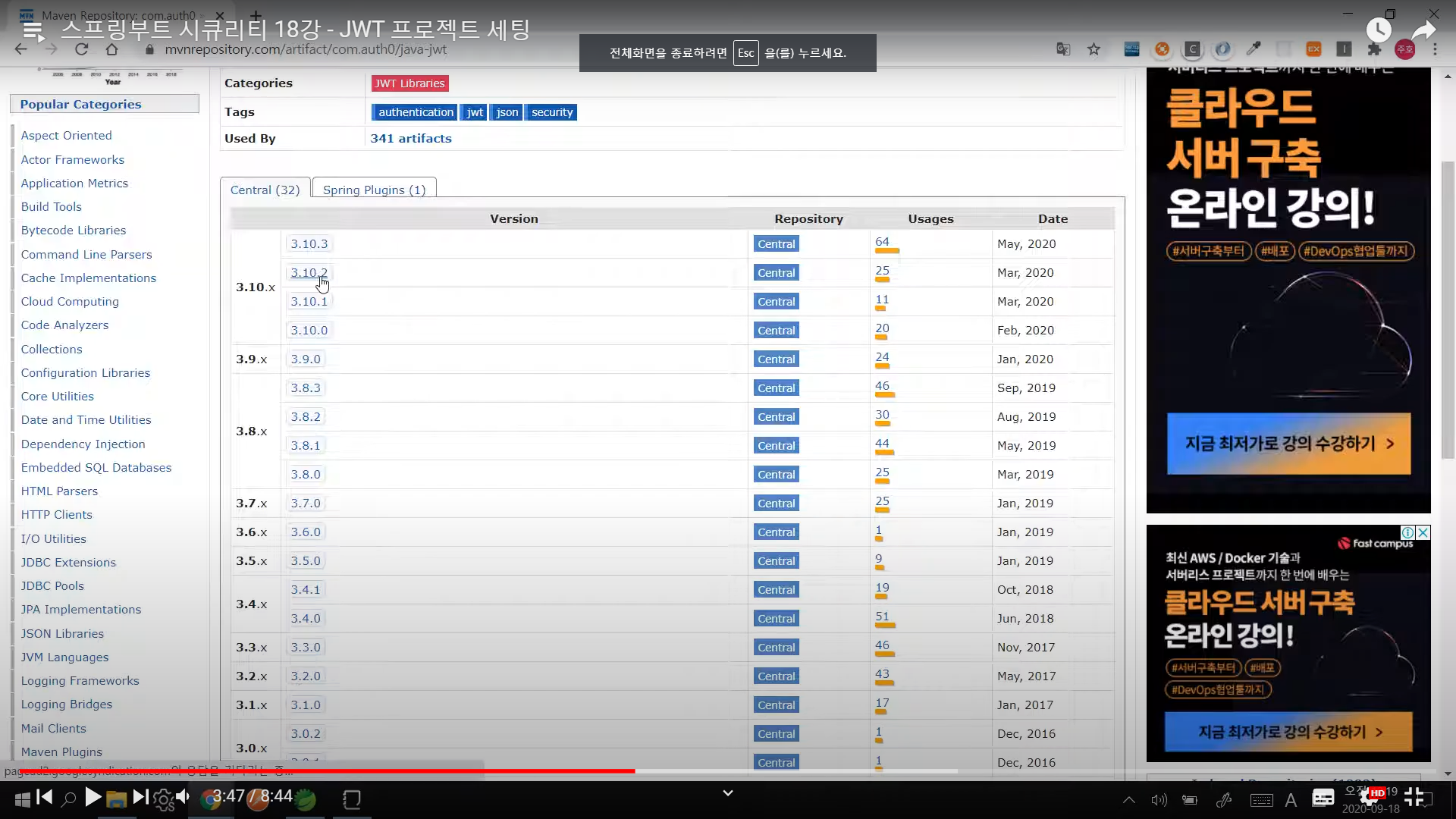Open the Chrome extensions puzzle icon

[1374, 49]
